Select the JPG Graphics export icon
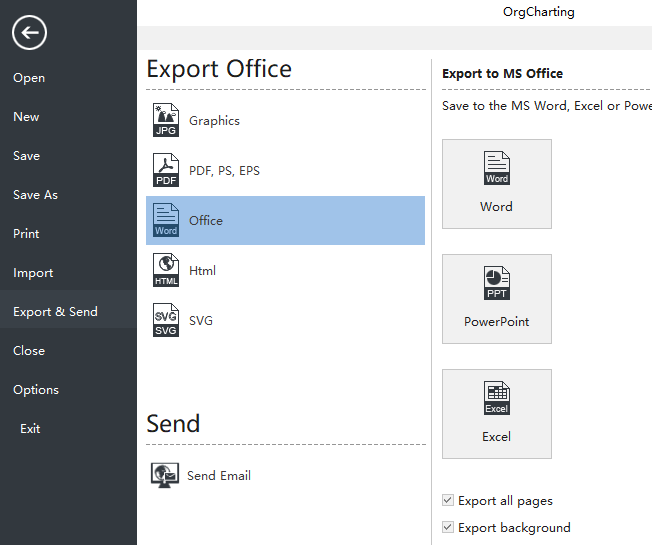Screen dimensions: 652x545 tap(166, 120)
